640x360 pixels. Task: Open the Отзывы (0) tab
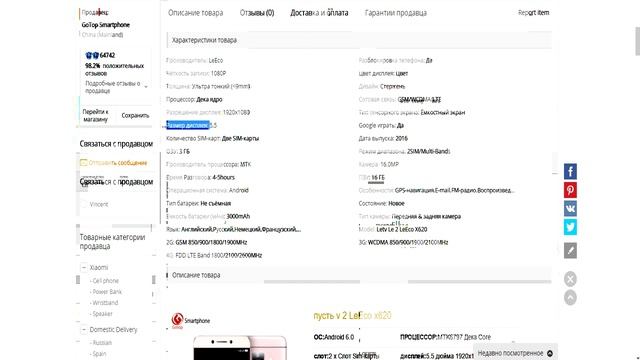pyautogui.click(x=257, y=13)
